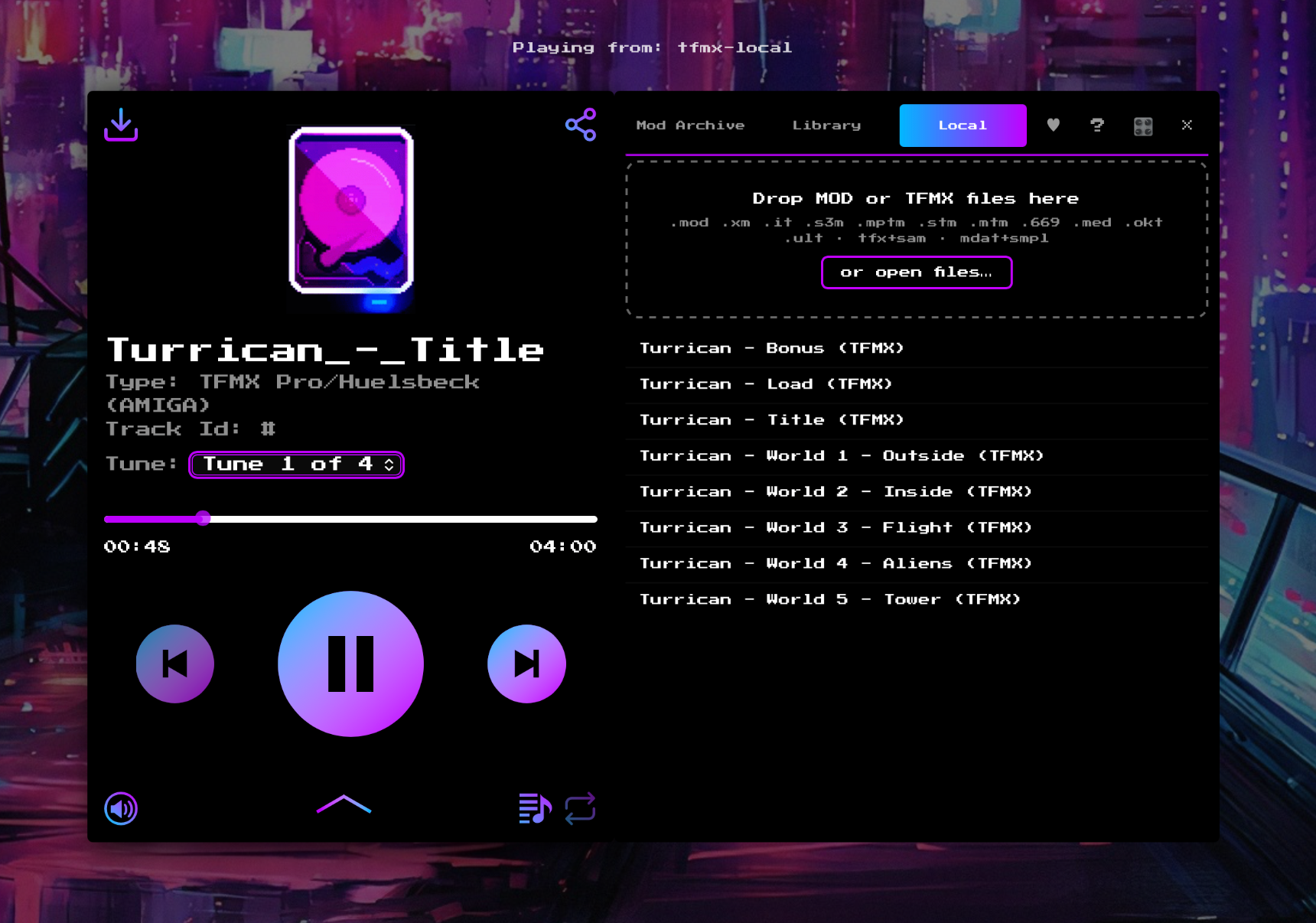Expand the upward chevron panel
The height and width of the screenshot is (923, 1316).
(344, 804)
